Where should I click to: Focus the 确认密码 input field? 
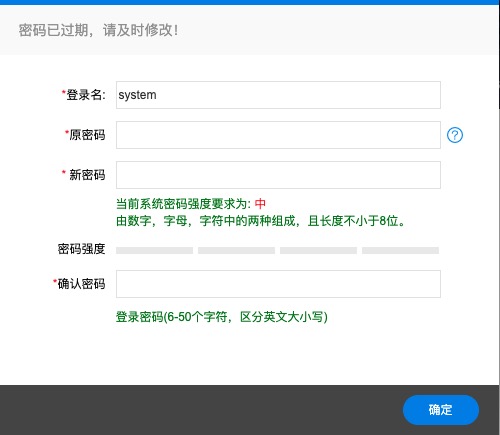click(x=278, y=284)
